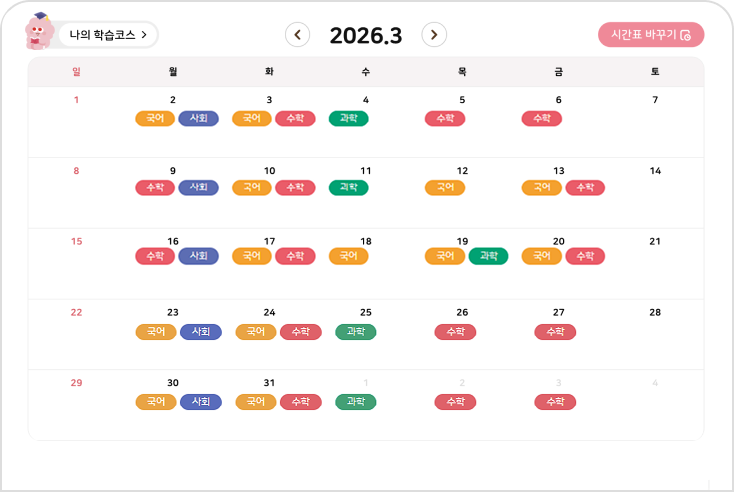Click 국어 tag on March 12
The image size is (734, 492).
coord(445,187)
